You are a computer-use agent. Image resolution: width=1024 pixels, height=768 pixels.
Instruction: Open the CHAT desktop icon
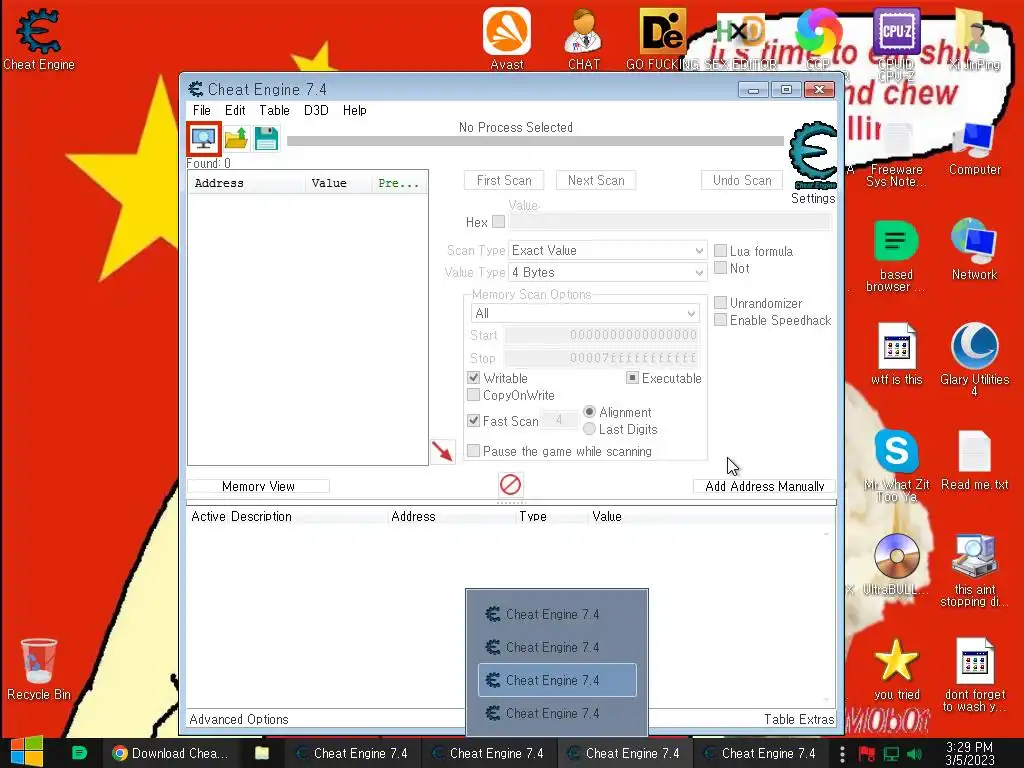tap(584, 39)
